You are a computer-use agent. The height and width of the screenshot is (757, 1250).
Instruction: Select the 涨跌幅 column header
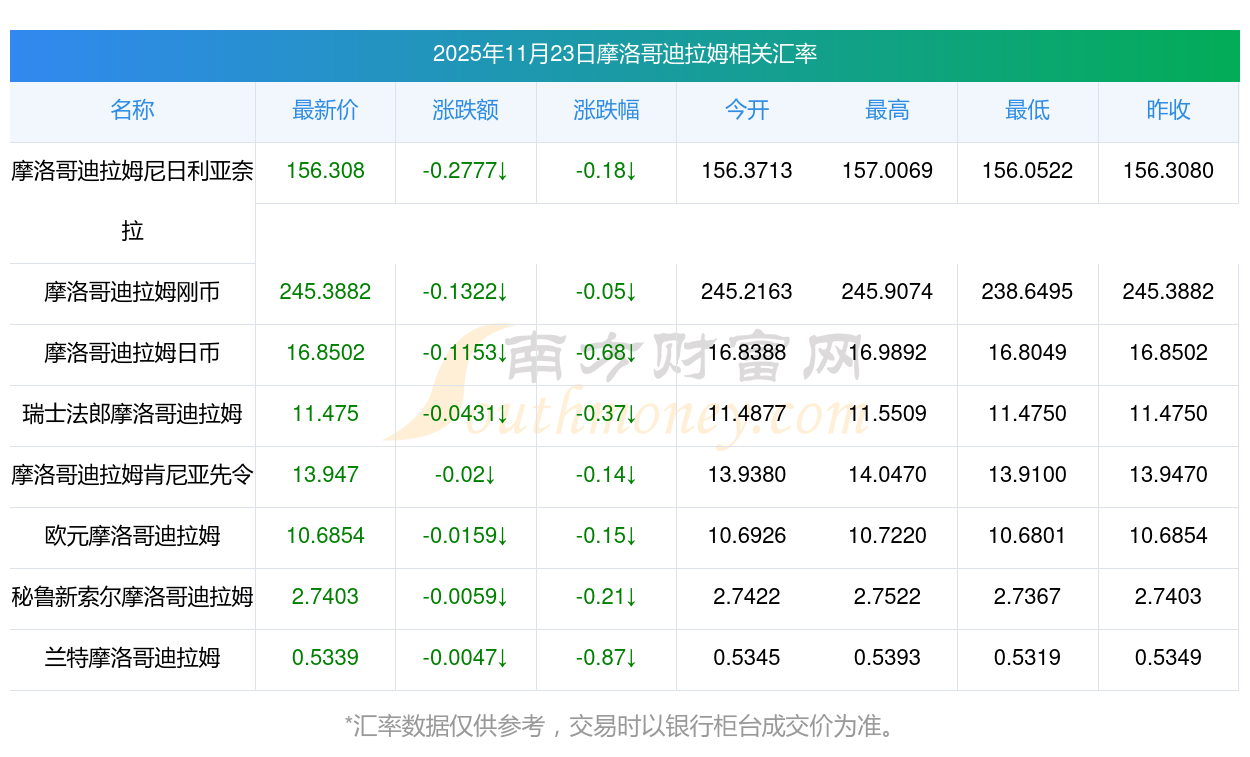[606, 110]
